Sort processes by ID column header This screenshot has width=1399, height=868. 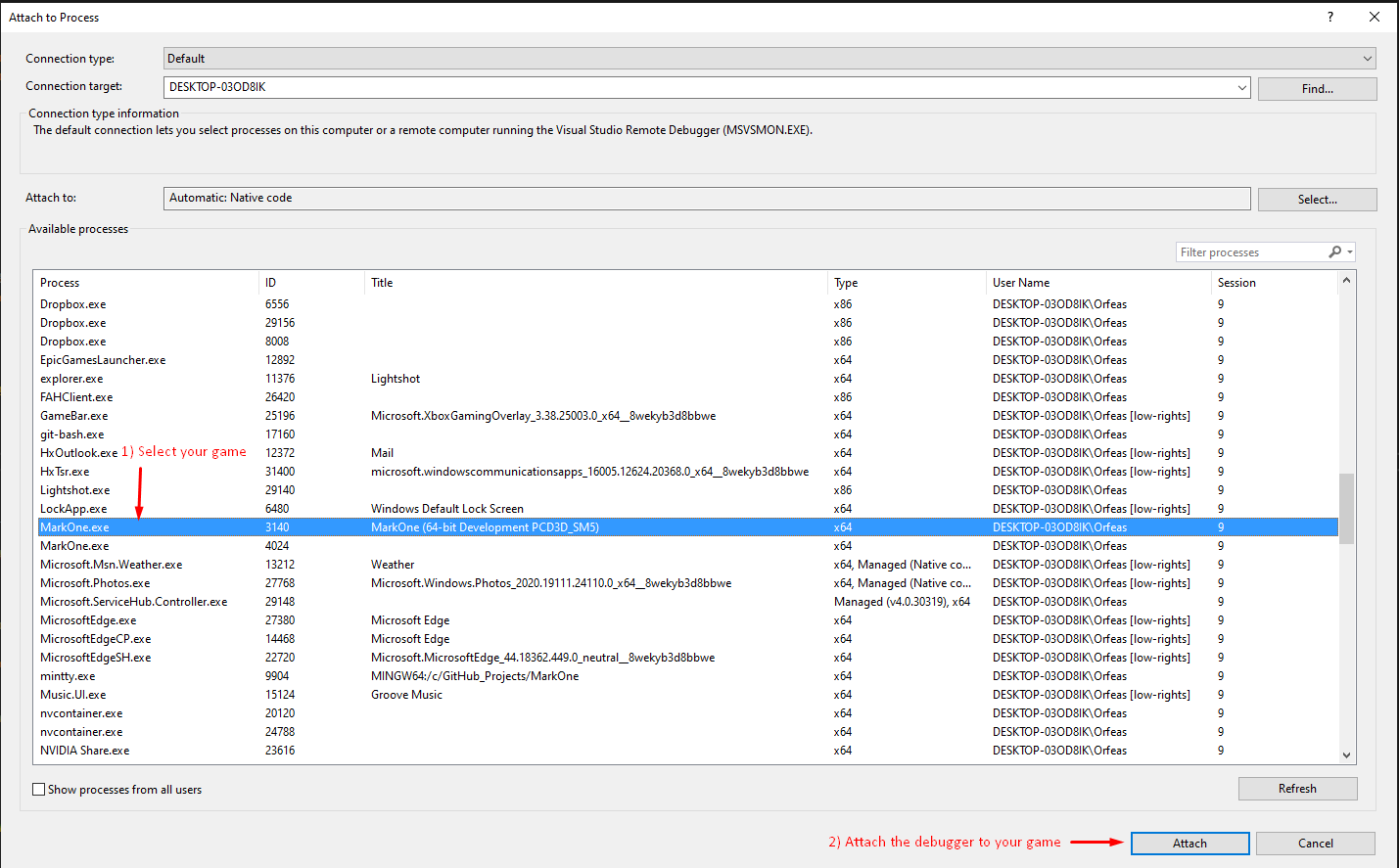271,283
